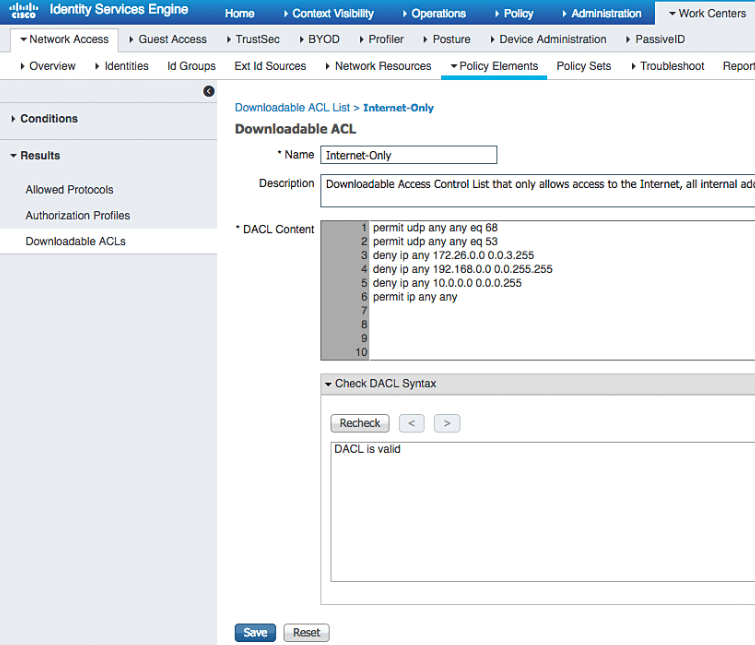Go to Ext Id Sources
The height and width of the screenshot is (645, 755).
270,66
